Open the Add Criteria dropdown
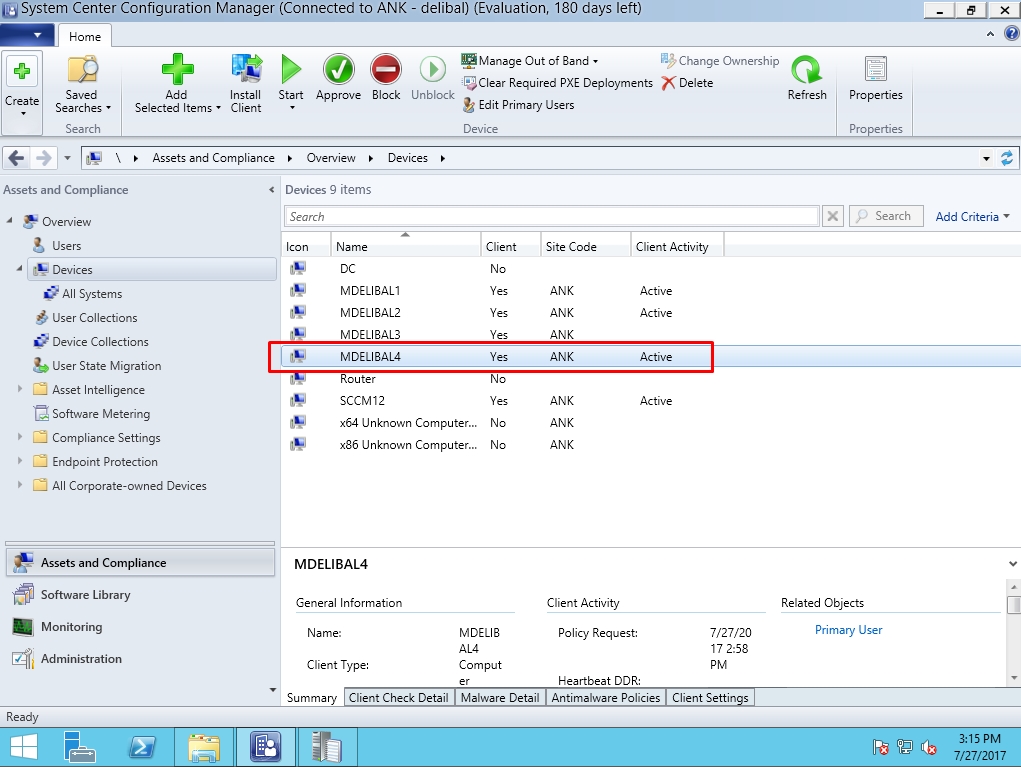1021x767 pixels. (x=972, y=216)
